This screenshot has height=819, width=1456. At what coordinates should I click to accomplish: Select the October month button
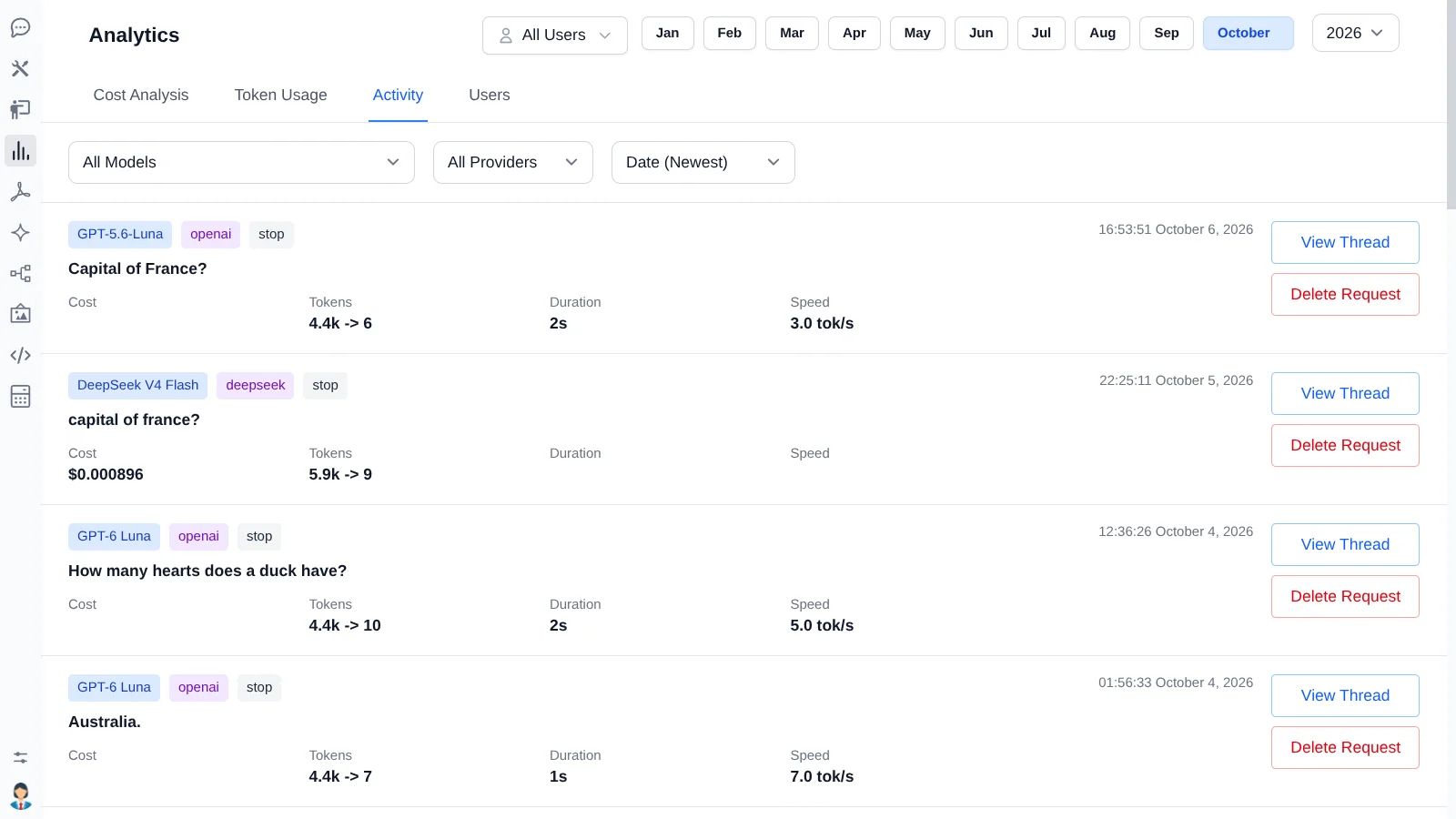click(1249, 33)
